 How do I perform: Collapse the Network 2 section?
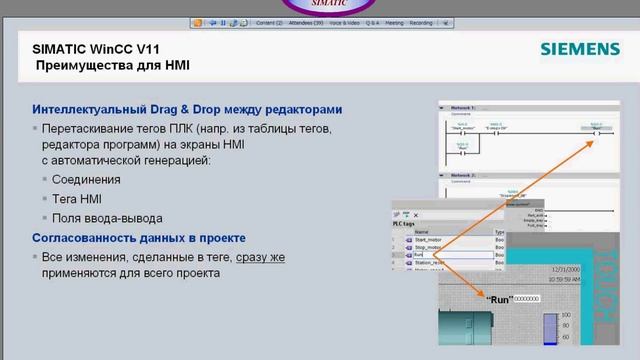coord(442,176)
